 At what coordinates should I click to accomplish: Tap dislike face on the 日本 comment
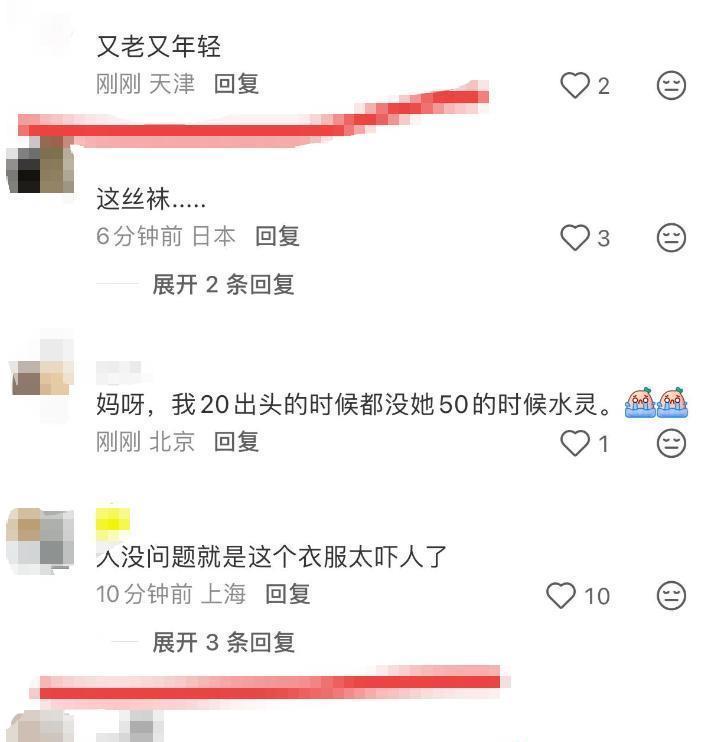(671, 238)
